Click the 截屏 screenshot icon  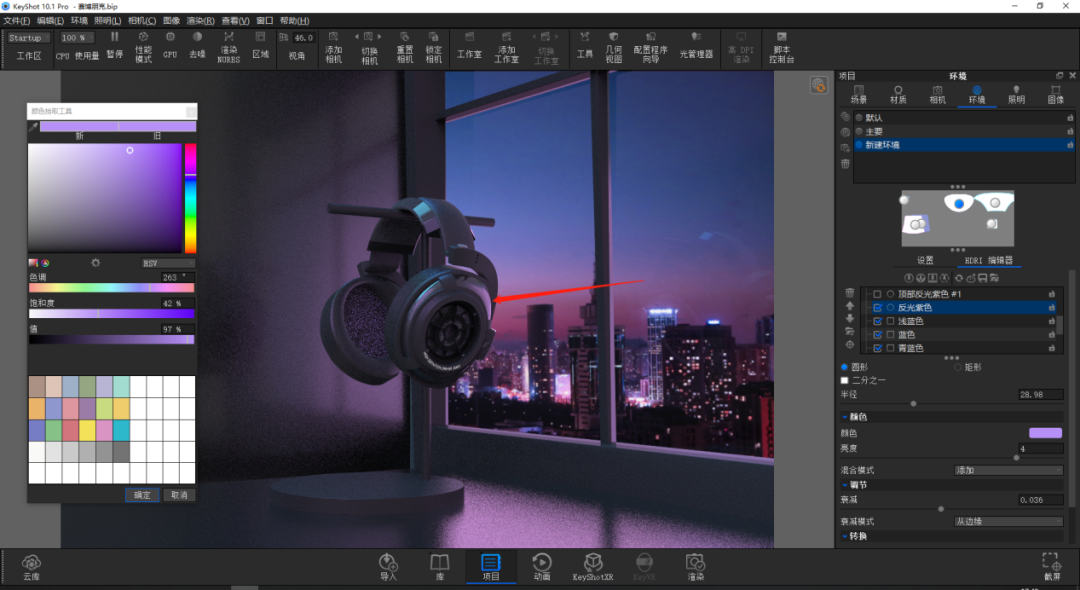1052,567
